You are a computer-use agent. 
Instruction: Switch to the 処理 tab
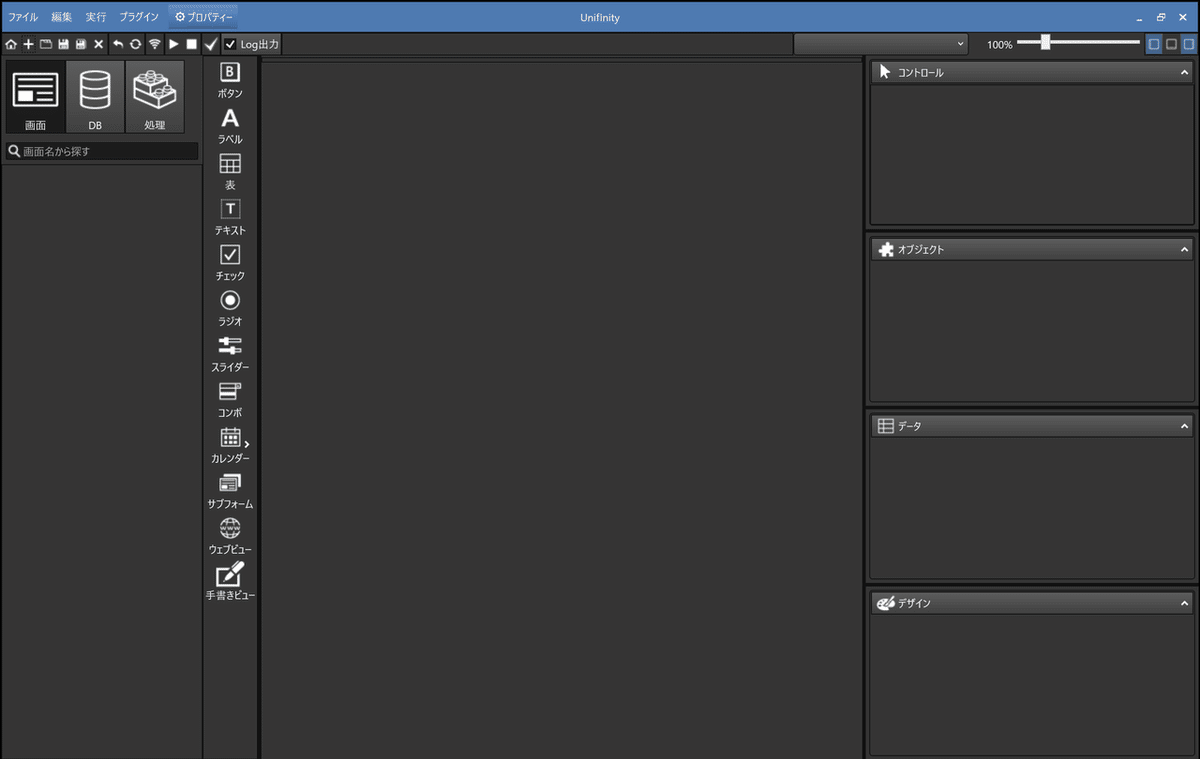tap(155, 97)
